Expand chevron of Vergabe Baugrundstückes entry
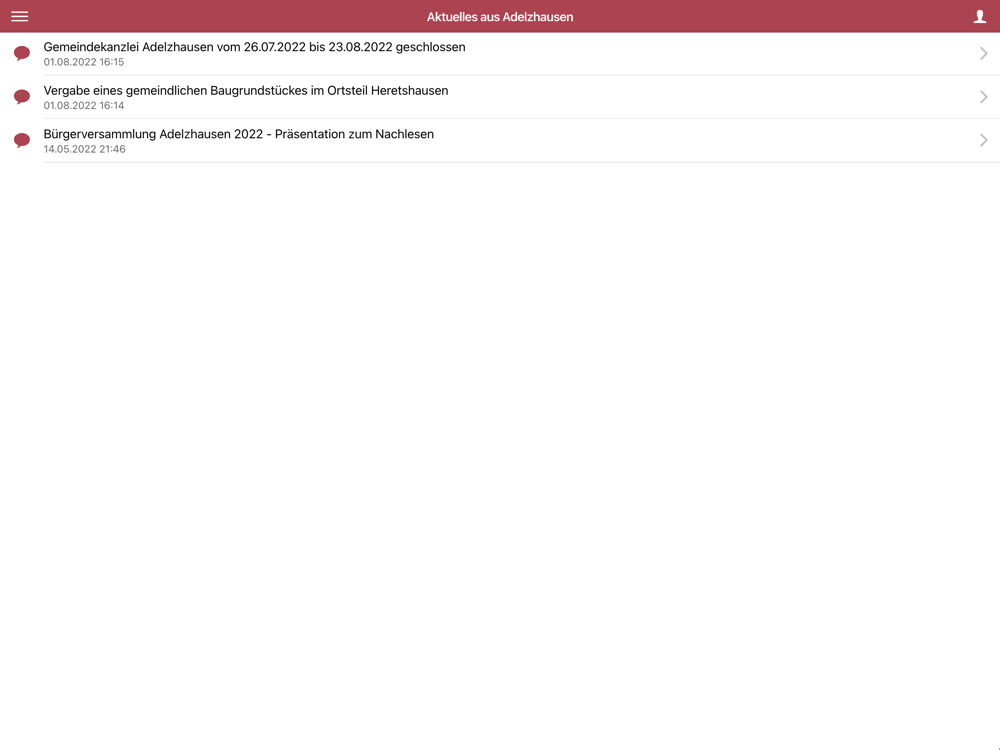Viewport: 1000px width, 750px height. (x=983, y=97)
